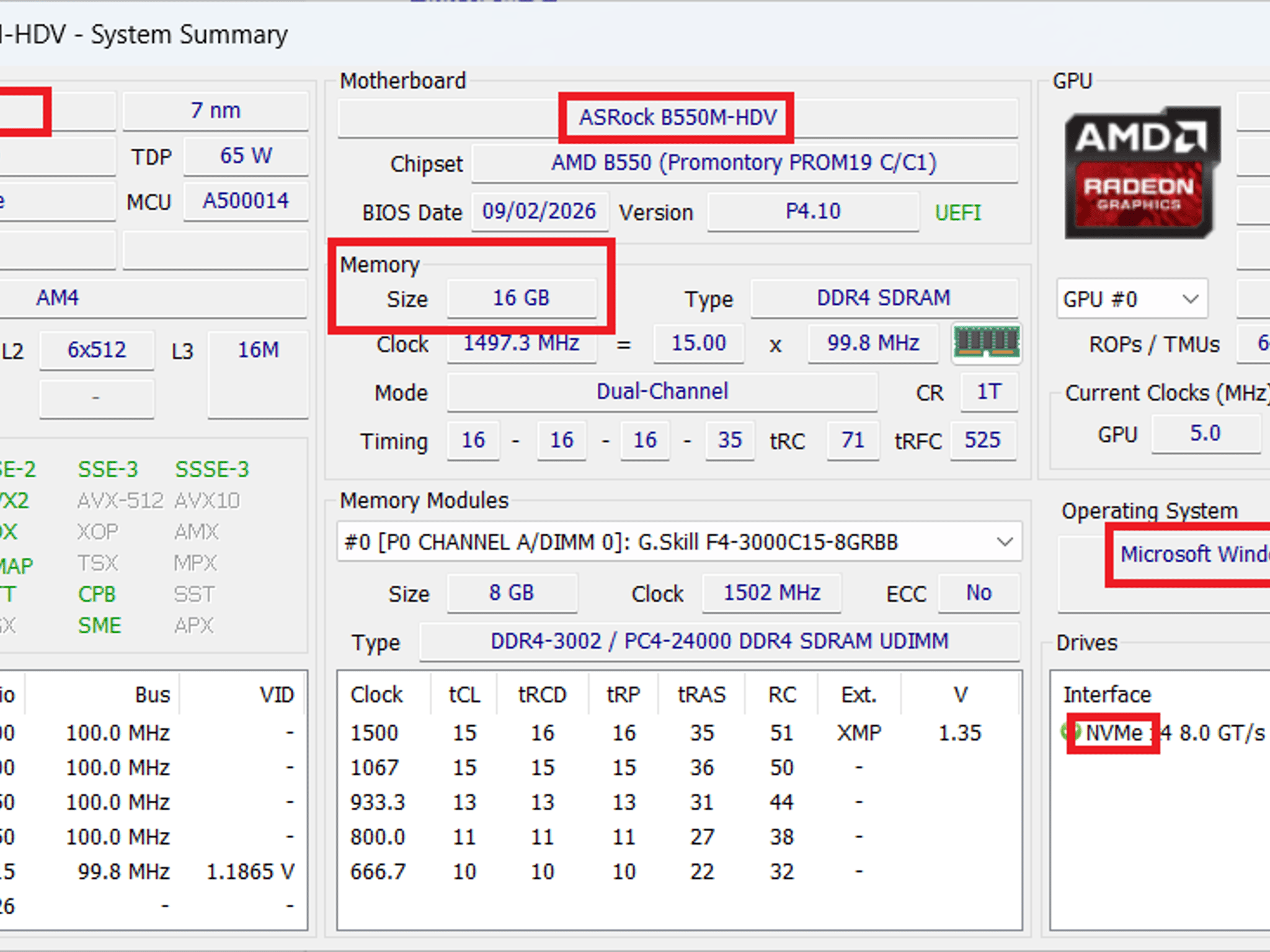
Task: Select the 666.7 clock timing row
Action: click(x=679, y=871)
